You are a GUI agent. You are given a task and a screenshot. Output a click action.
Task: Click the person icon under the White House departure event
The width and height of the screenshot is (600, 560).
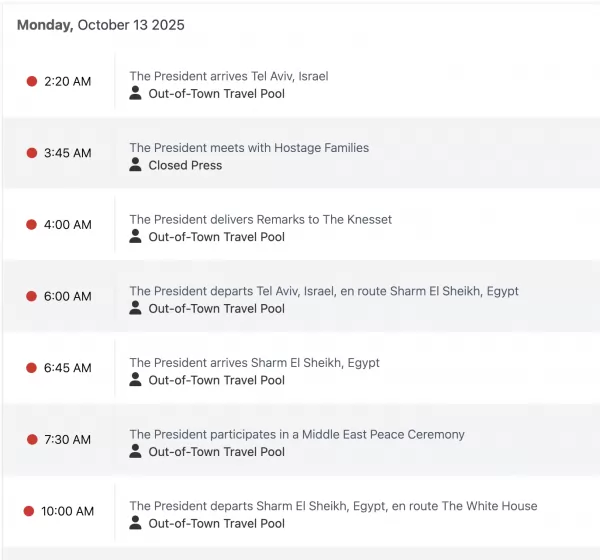coord(136,523)
